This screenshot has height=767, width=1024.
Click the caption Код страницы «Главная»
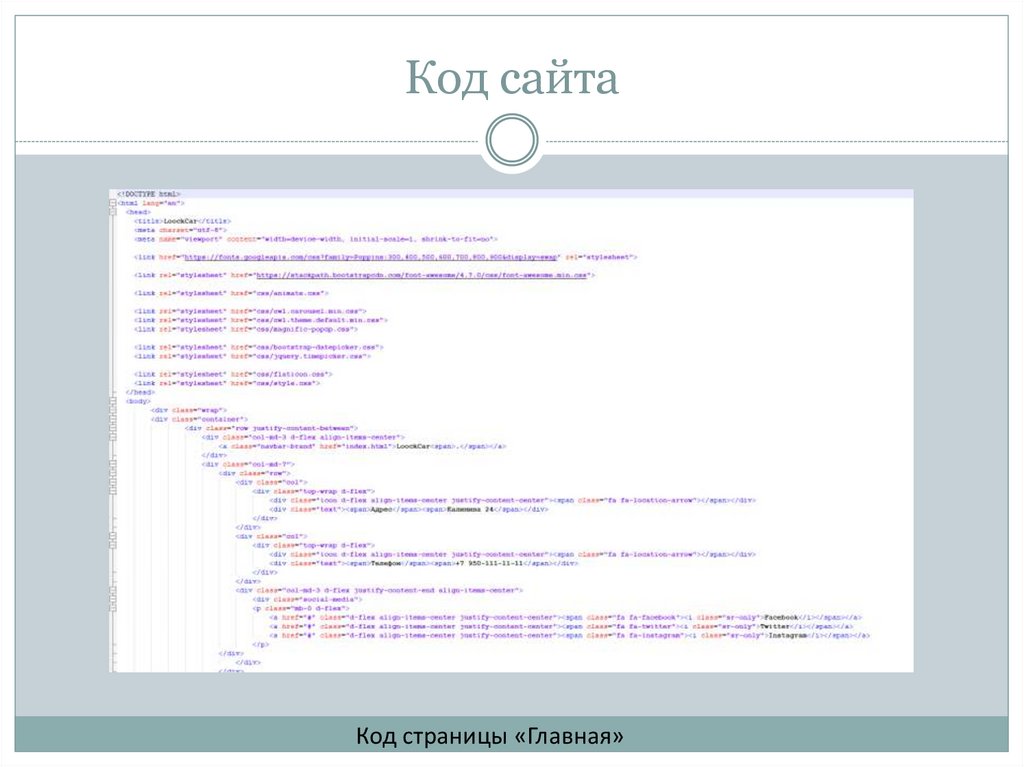[x=492, y=734]
